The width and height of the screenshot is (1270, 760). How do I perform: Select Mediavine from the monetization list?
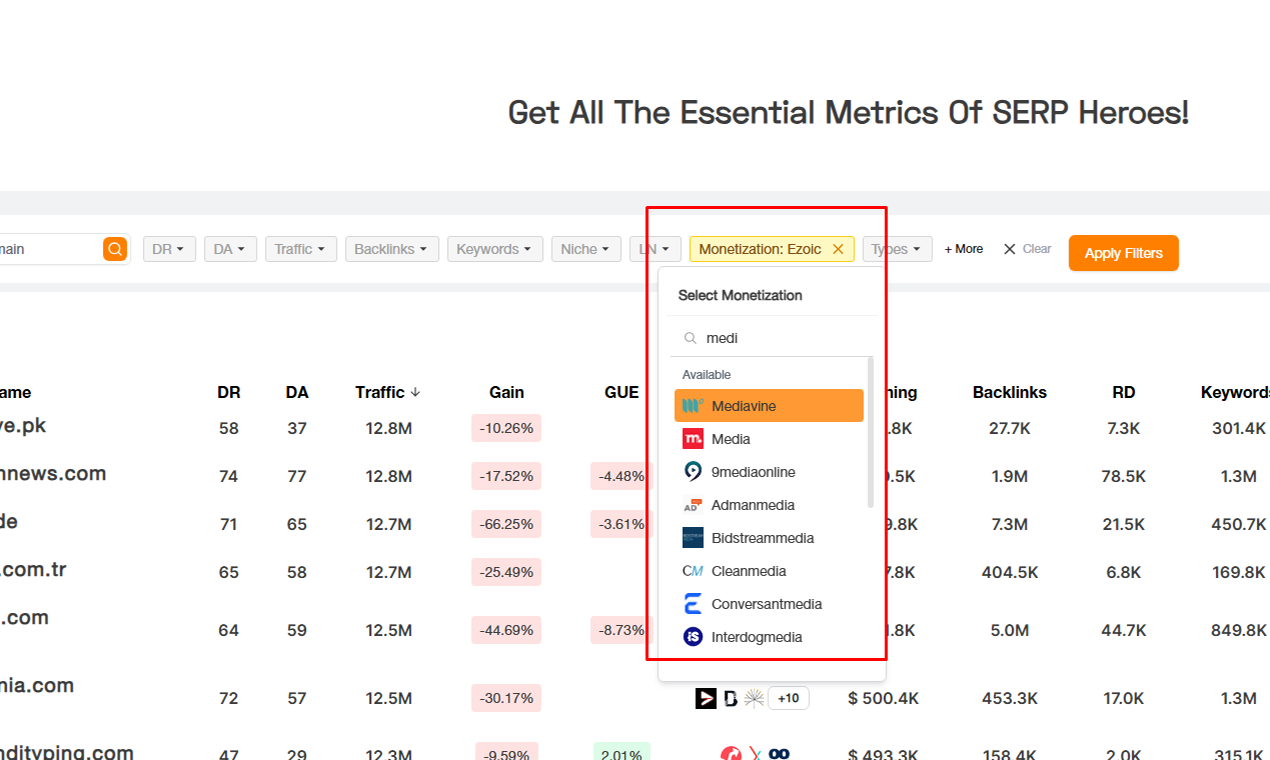click(769, 406)
